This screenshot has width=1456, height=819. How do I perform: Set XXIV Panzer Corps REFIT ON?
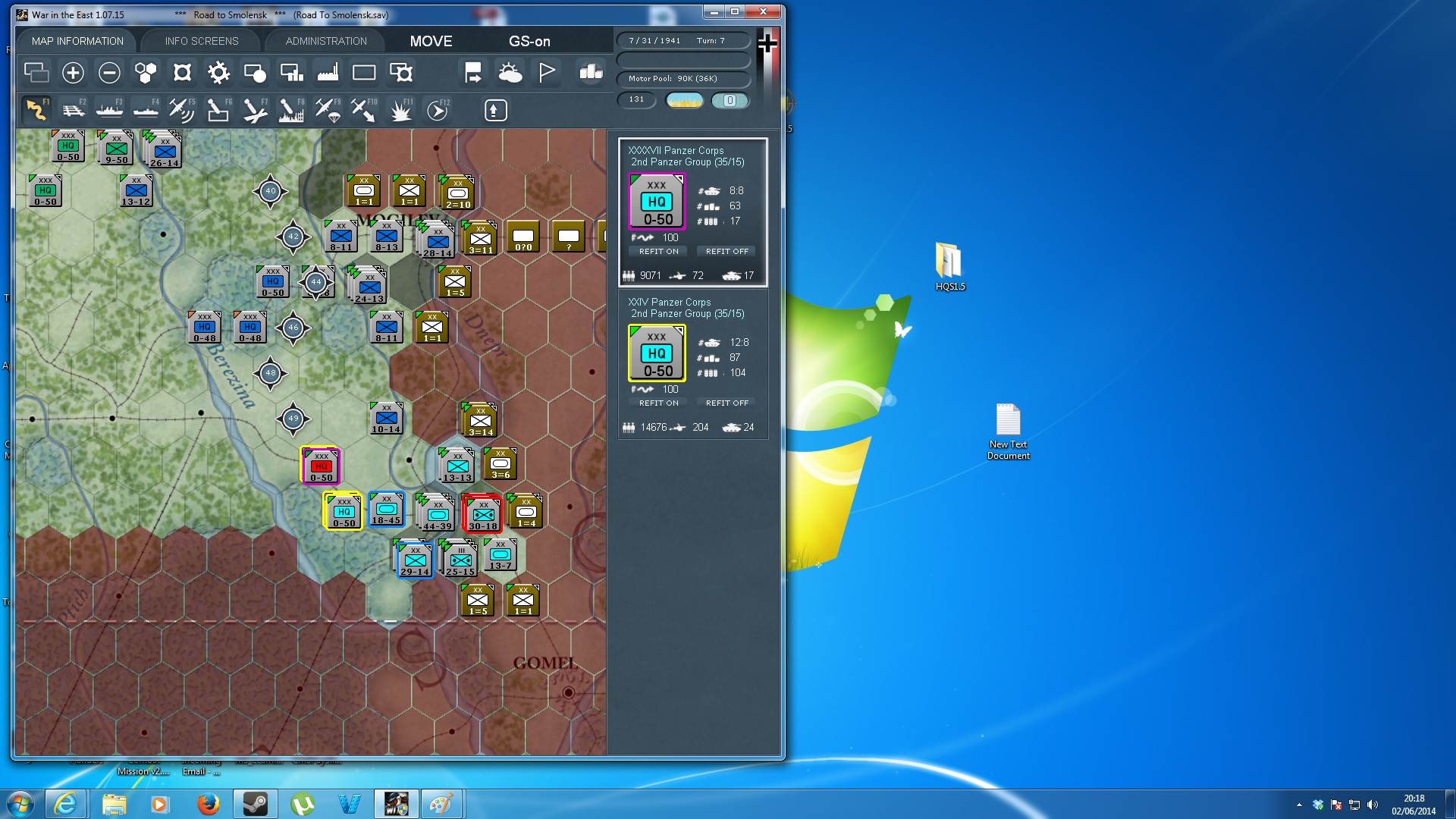tap(658, 403)
